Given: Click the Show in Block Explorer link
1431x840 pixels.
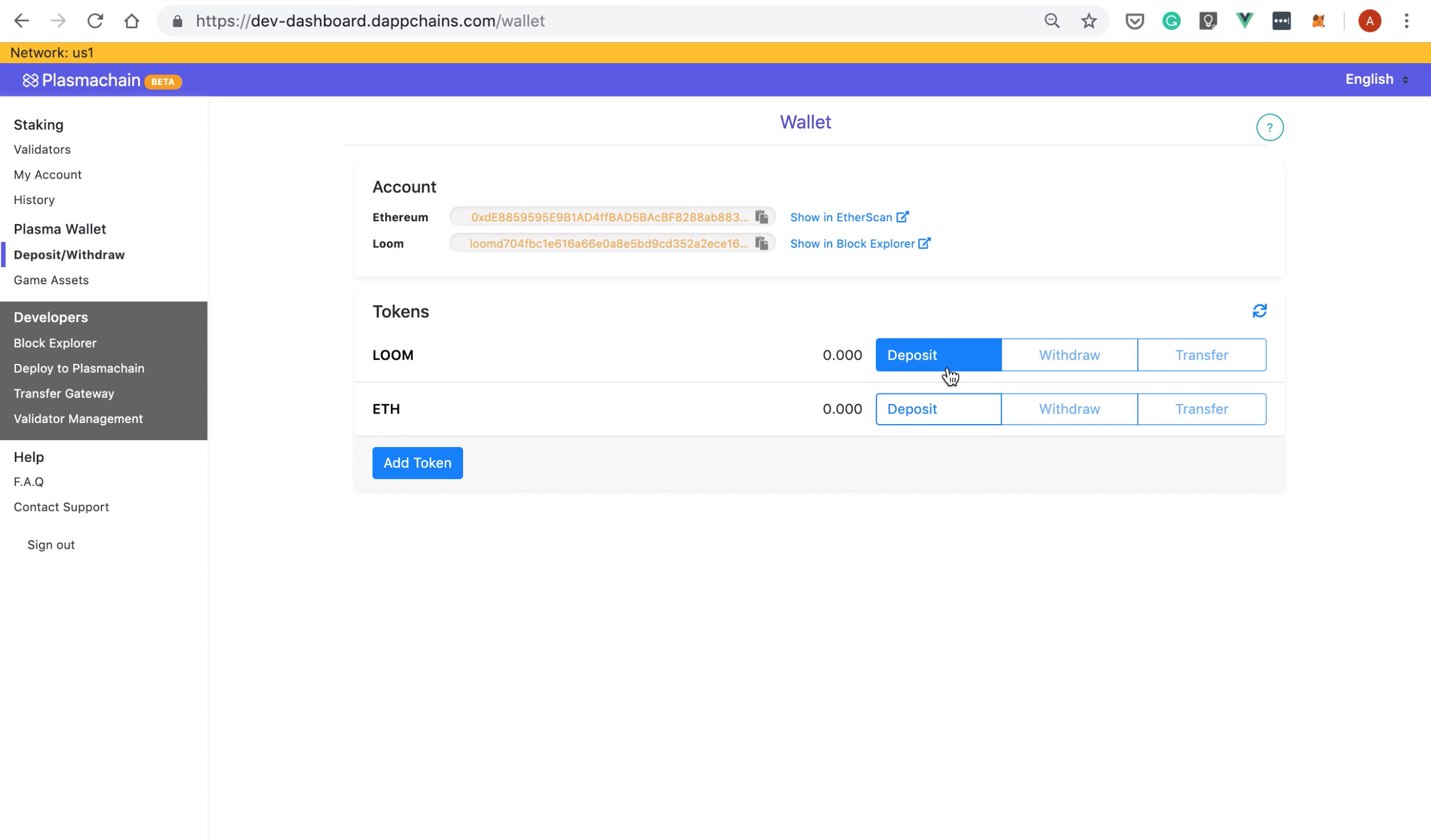Looking at the screenshot, I should pos(860,244).
